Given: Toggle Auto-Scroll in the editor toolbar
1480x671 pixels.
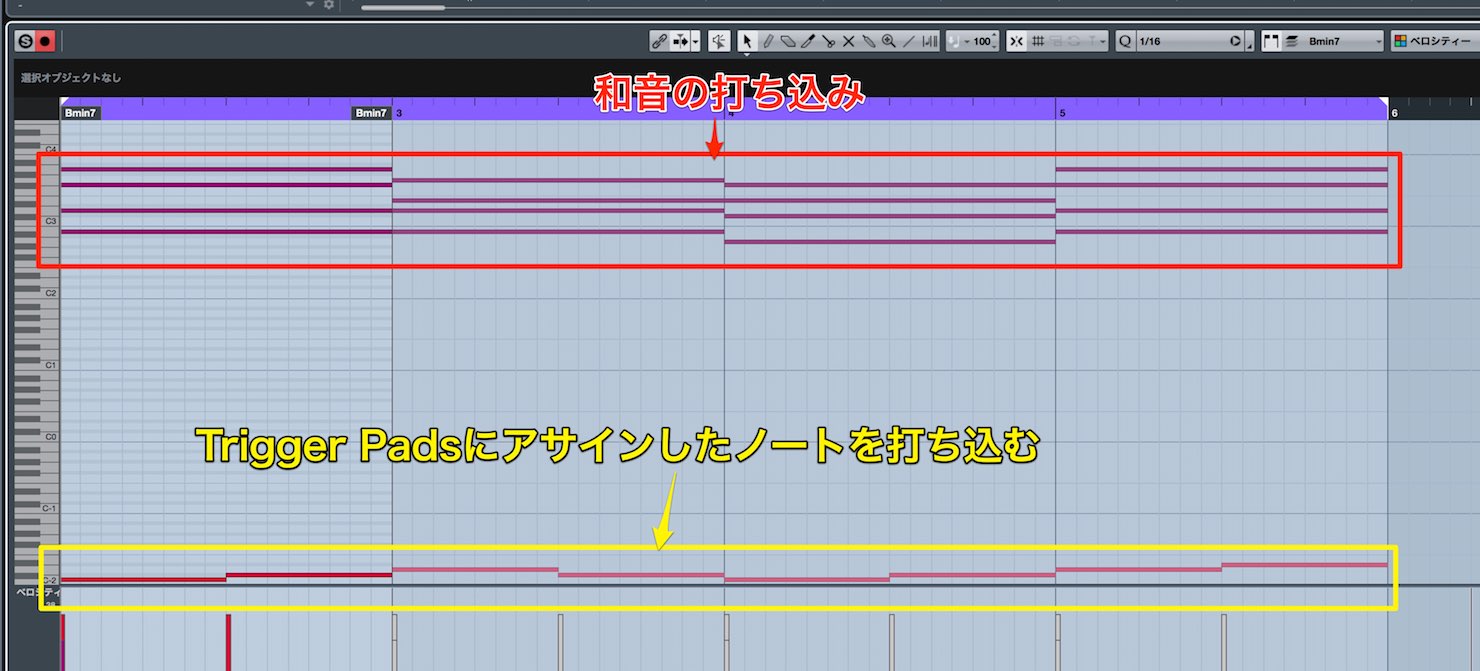Looking at the screenshot, I should pyautogui.click(x=682, y=41).
